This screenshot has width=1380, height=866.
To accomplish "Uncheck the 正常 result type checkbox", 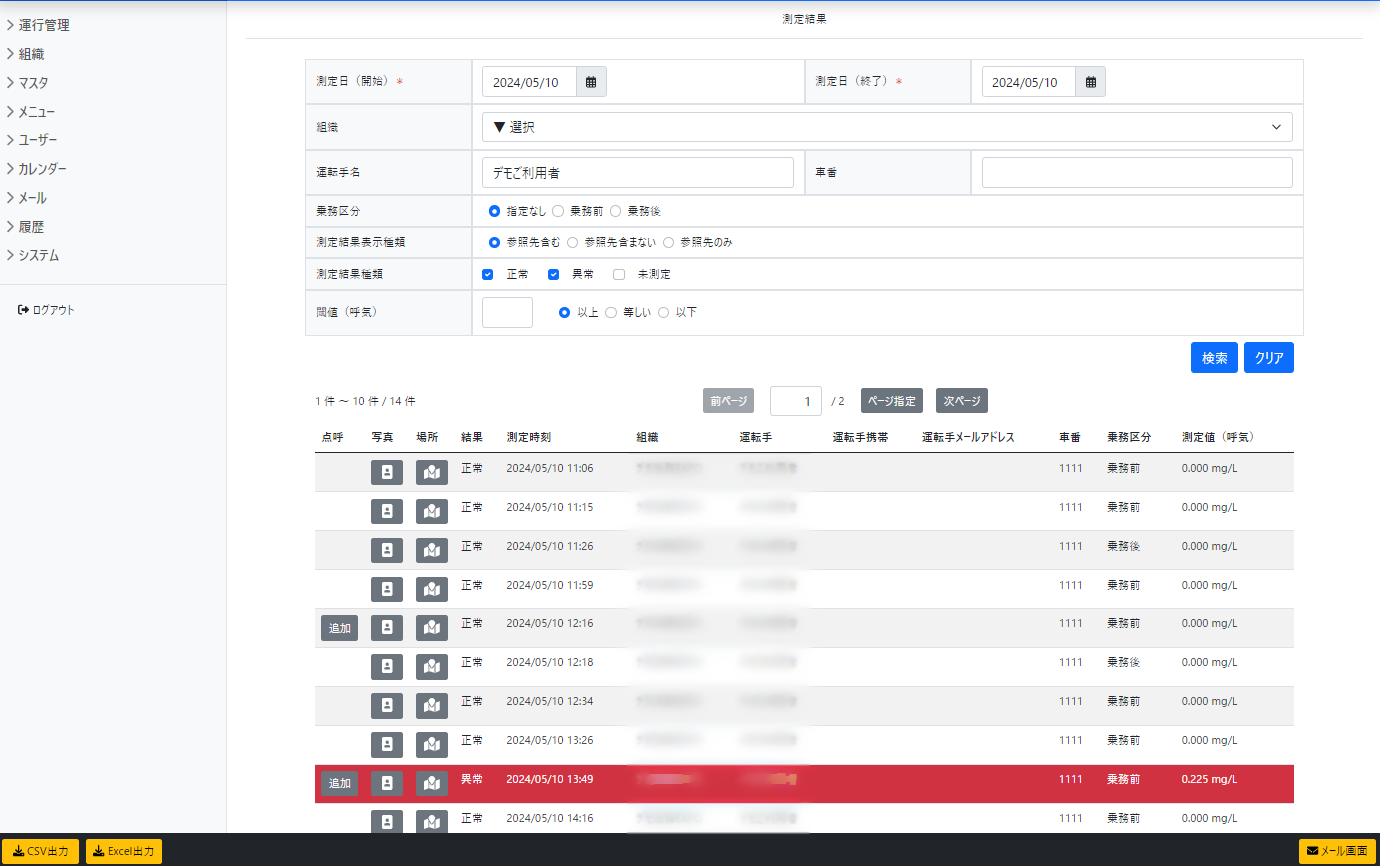I will pos(488,274).
